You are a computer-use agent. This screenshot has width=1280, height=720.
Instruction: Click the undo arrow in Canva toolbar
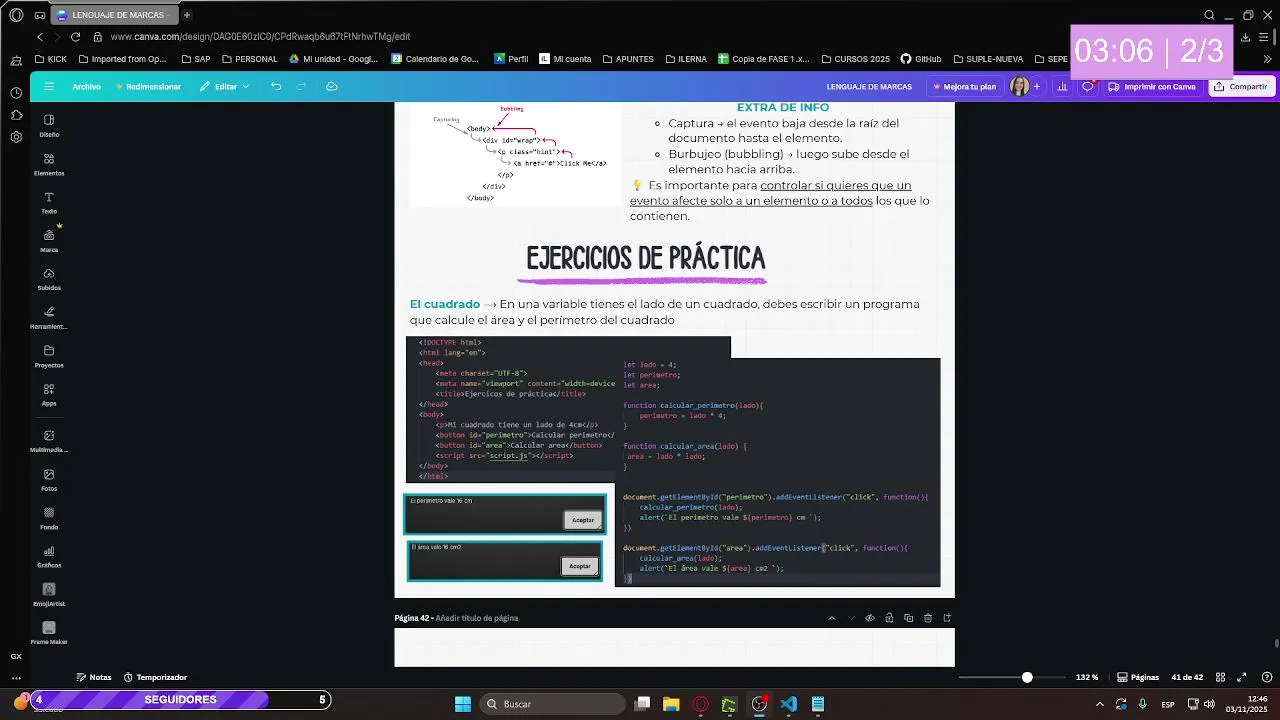[x=276, y=86]
